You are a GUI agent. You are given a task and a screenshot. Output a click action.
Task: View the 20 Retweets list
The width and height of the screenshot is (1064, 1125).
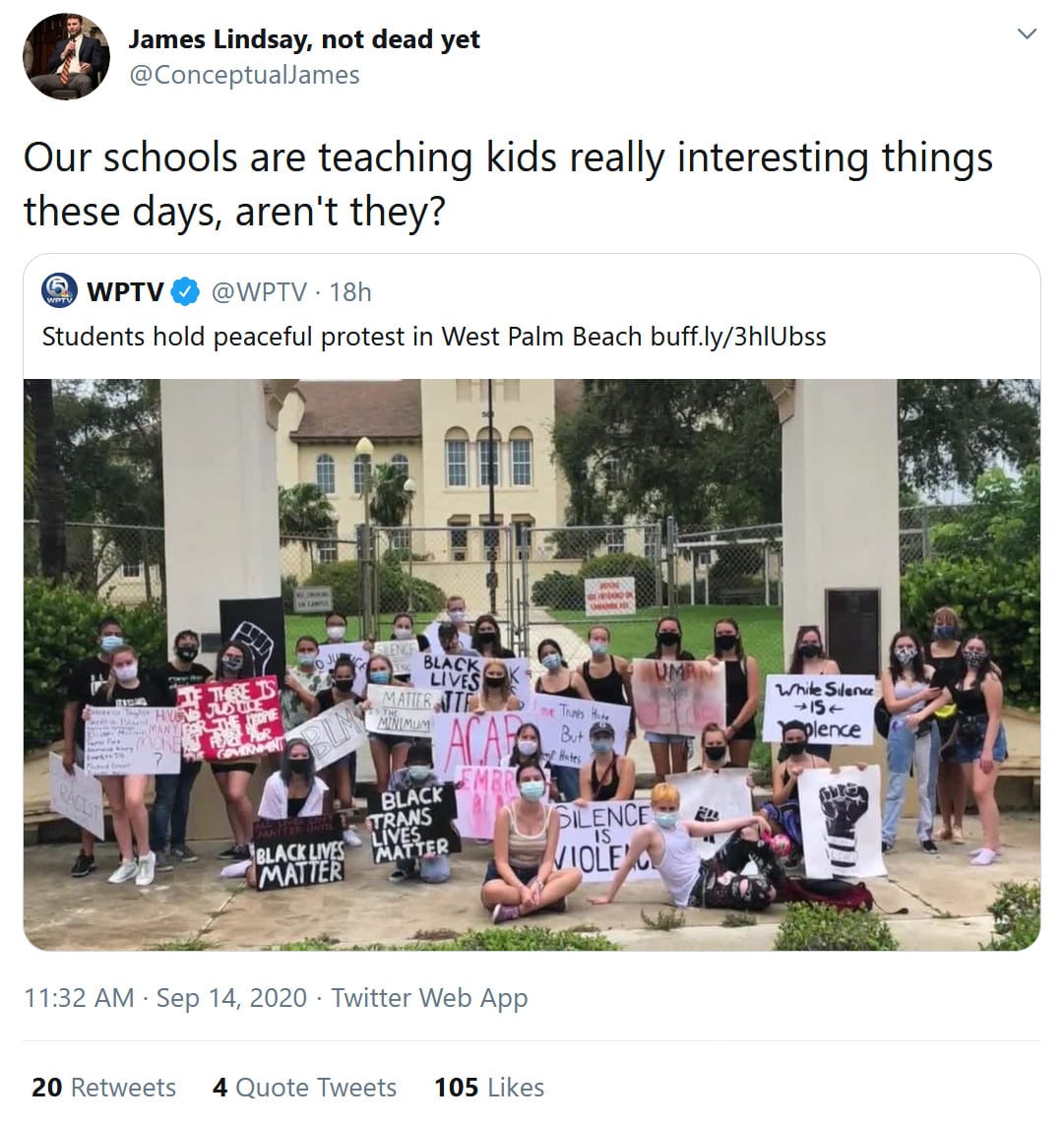point(103,1088)
